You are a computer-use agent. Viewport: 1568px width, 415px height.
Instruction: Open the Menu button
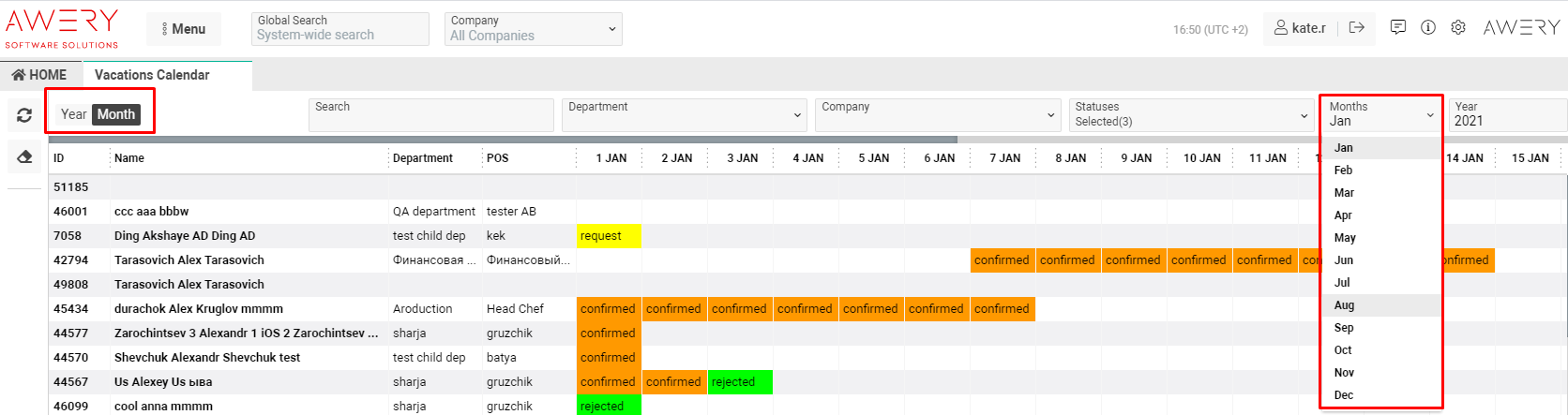coord(184,29)
